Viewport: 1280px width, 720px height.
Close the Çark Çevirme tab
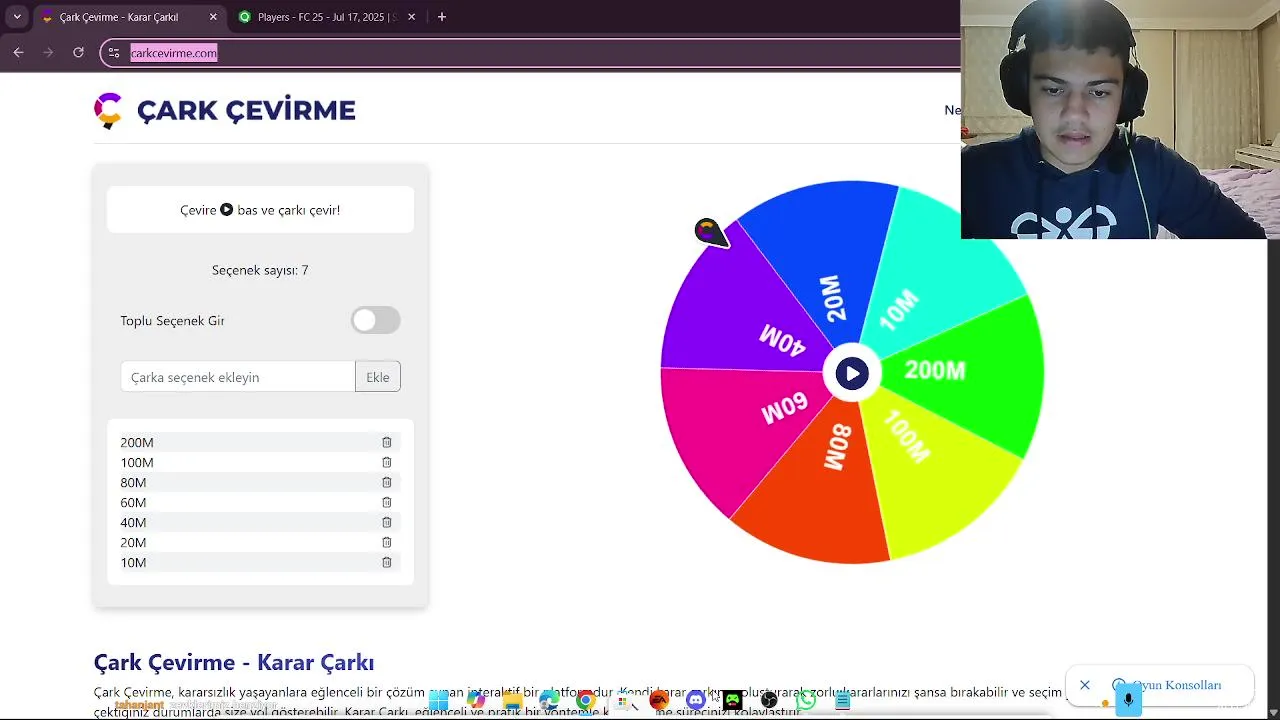213,17
